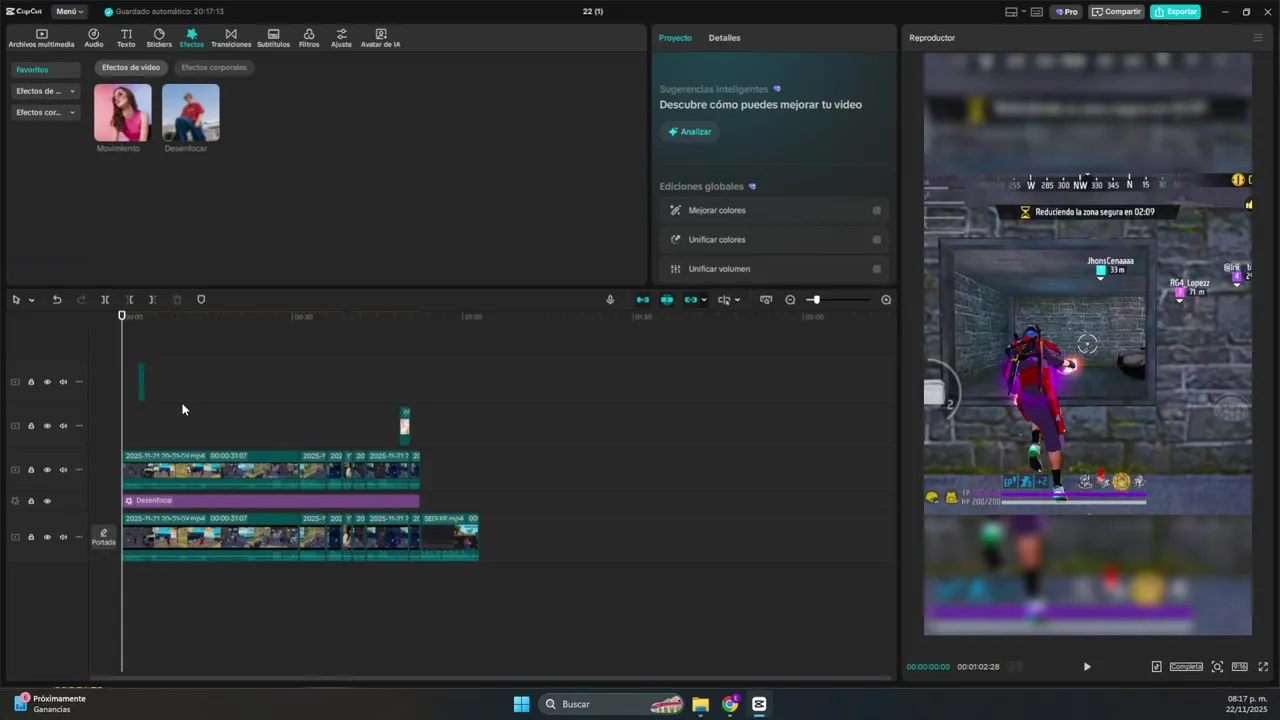The image size is (1280, 720).
Task: Click the Buscar taskbar search box
Action: click(x=612, y=704)
